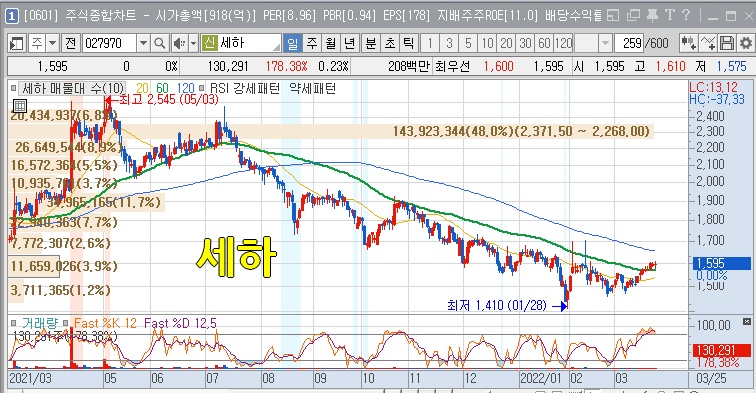
Task: Click the stock code field 027970
Action: (109, 43)
